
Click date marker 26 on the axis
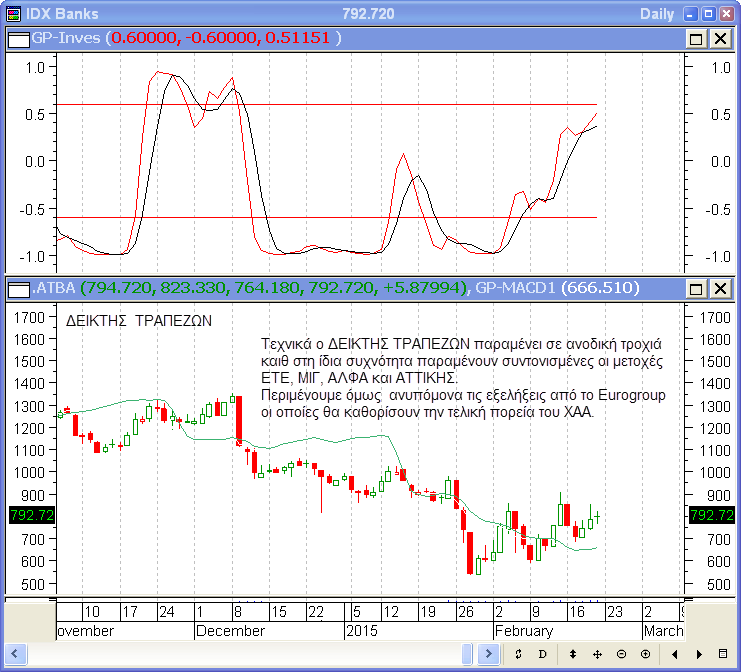click(x=466, y=612)
